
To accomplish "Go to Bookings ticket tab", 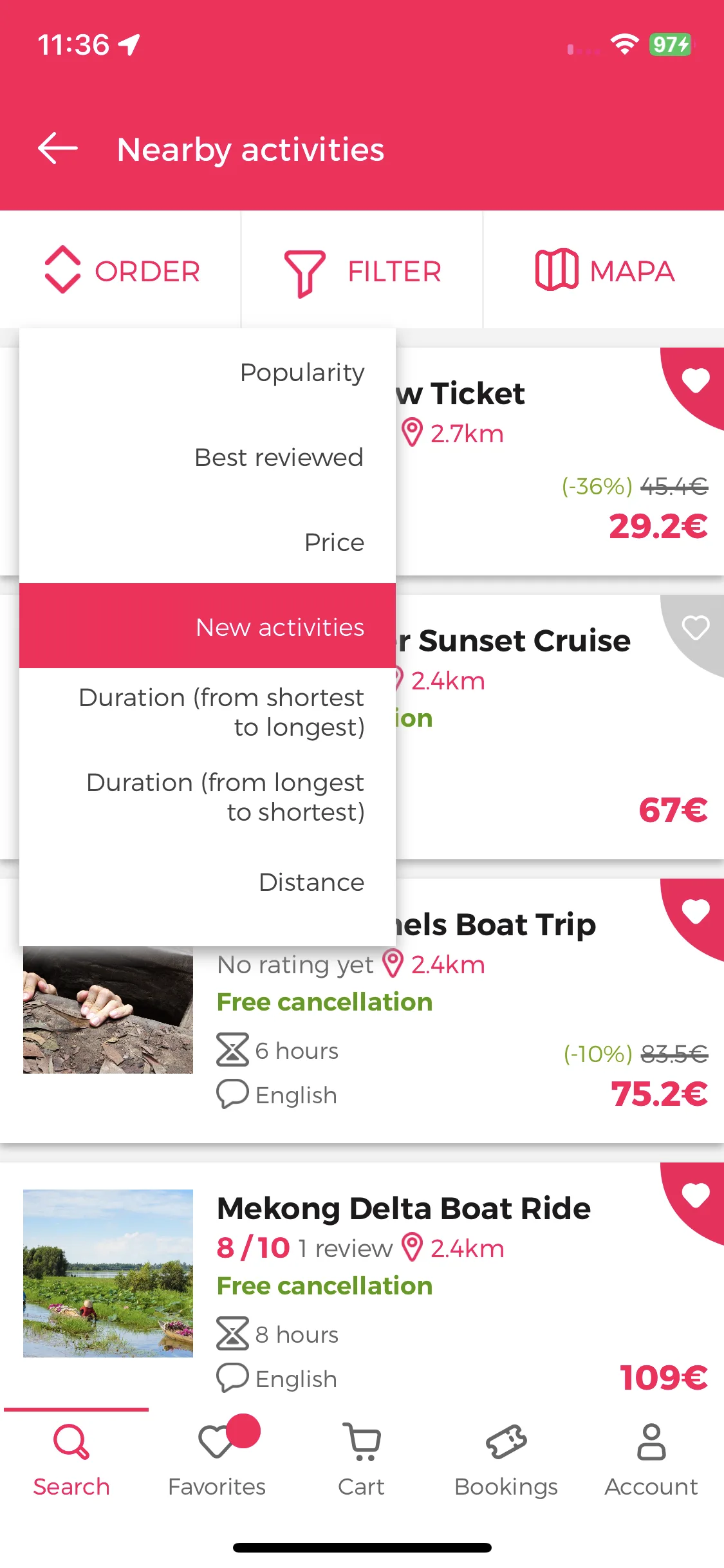I will [506, 1459].
